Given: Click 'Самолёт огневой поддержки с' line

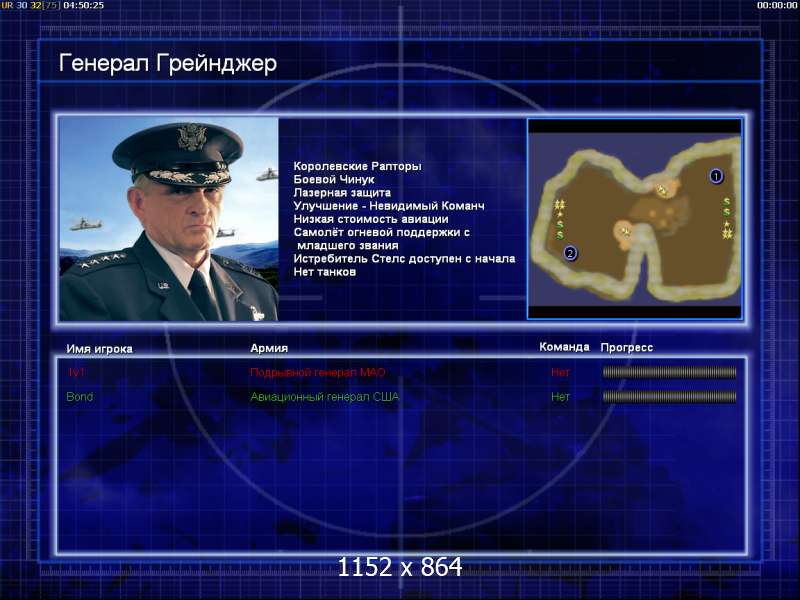Looking at the screenshot, I should tap(382, 233).
